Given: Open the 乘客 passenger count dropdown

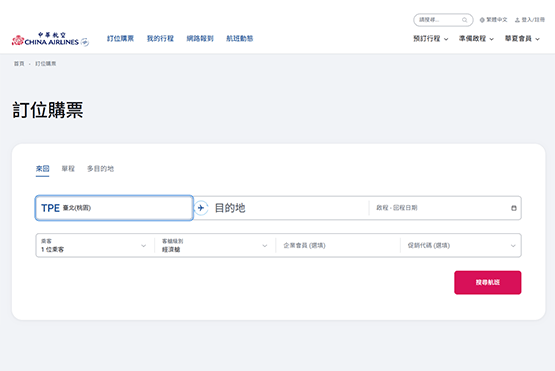Looking at the screenshot, I should [x=94, y=245].
